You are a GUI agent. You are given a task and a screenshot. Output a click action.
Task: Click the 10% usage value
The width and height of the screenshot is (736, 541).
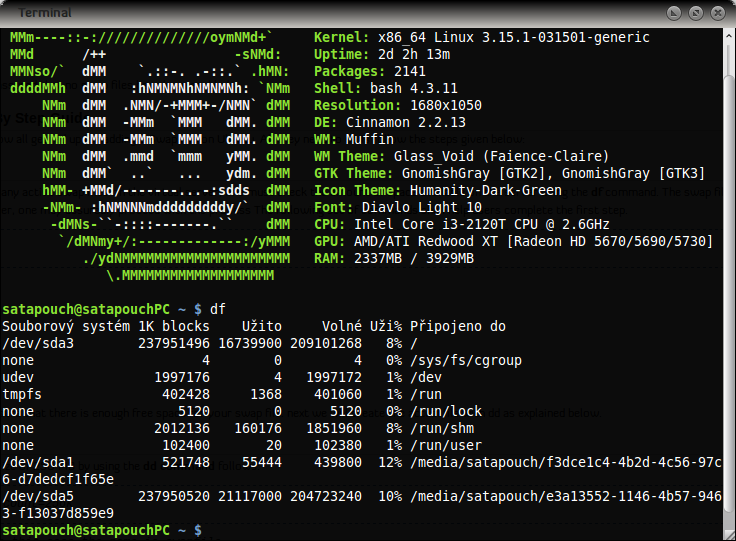tap(390, 496)
